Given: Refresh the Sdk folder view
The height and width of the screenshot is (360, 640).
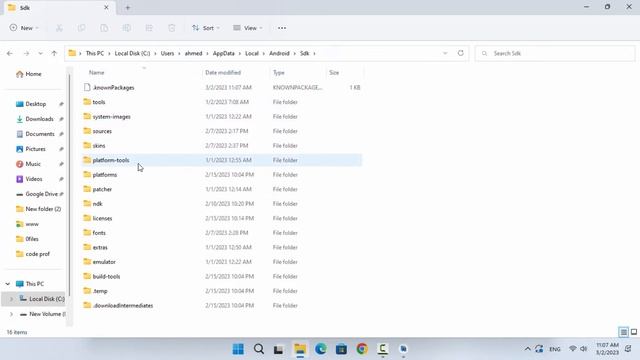Looking at the screenshot, I should [460, 53].
